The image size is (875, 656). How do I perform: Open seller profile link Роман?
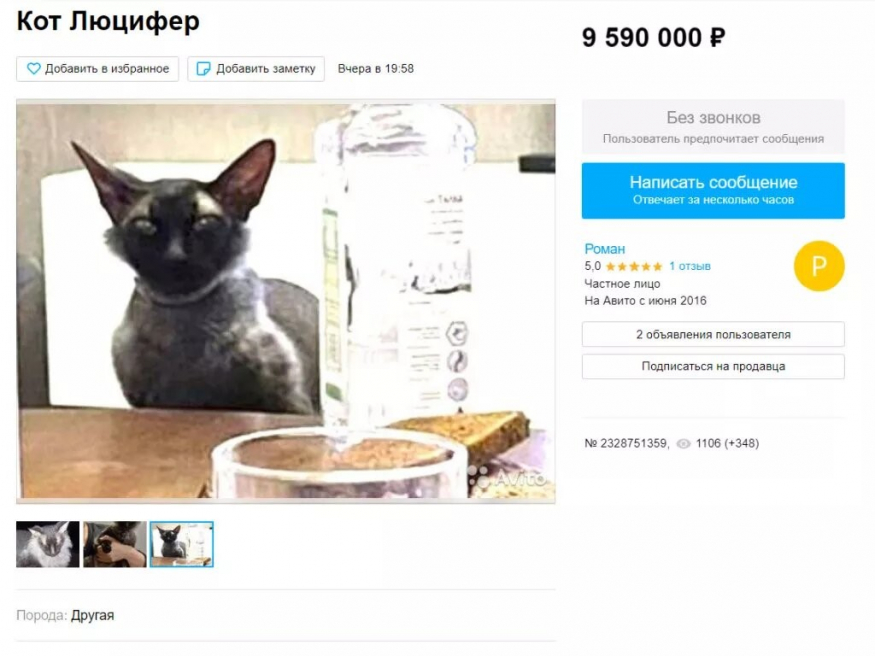pos(604,249)
